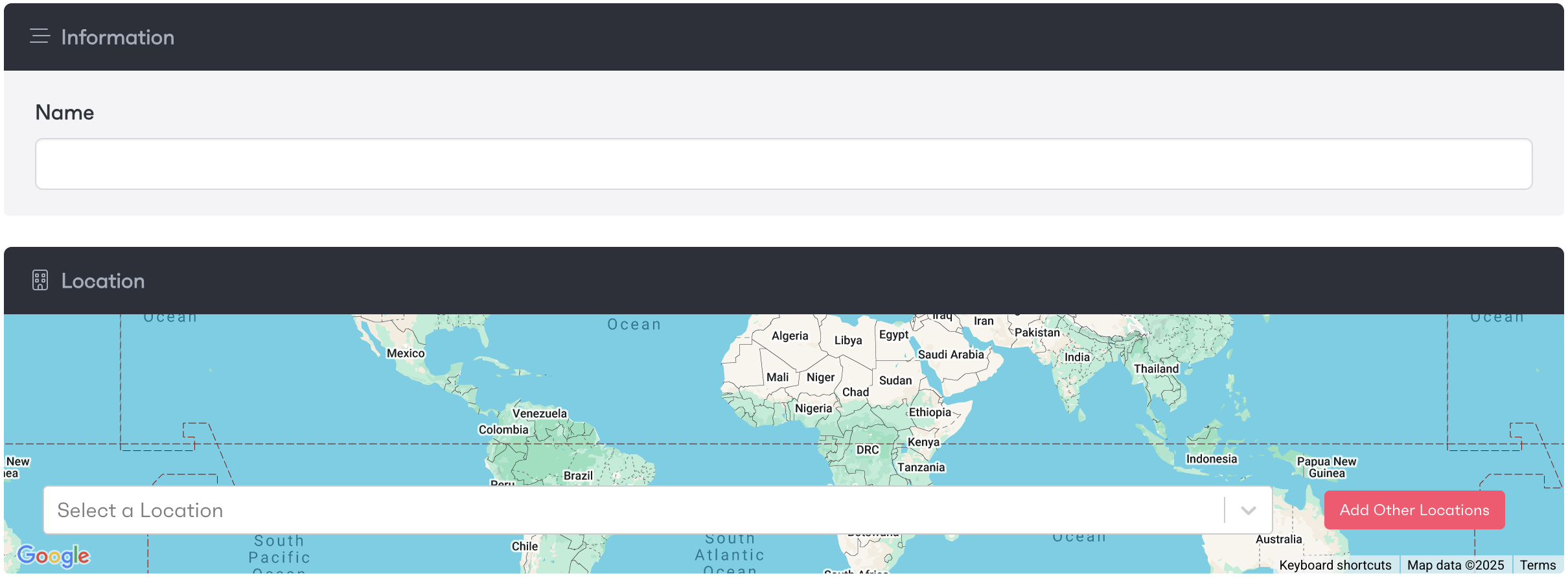Click Pakistan label on the map
Image resolution: width=1568 pixels, height=578 pixels.
(x=1037, y=332)
